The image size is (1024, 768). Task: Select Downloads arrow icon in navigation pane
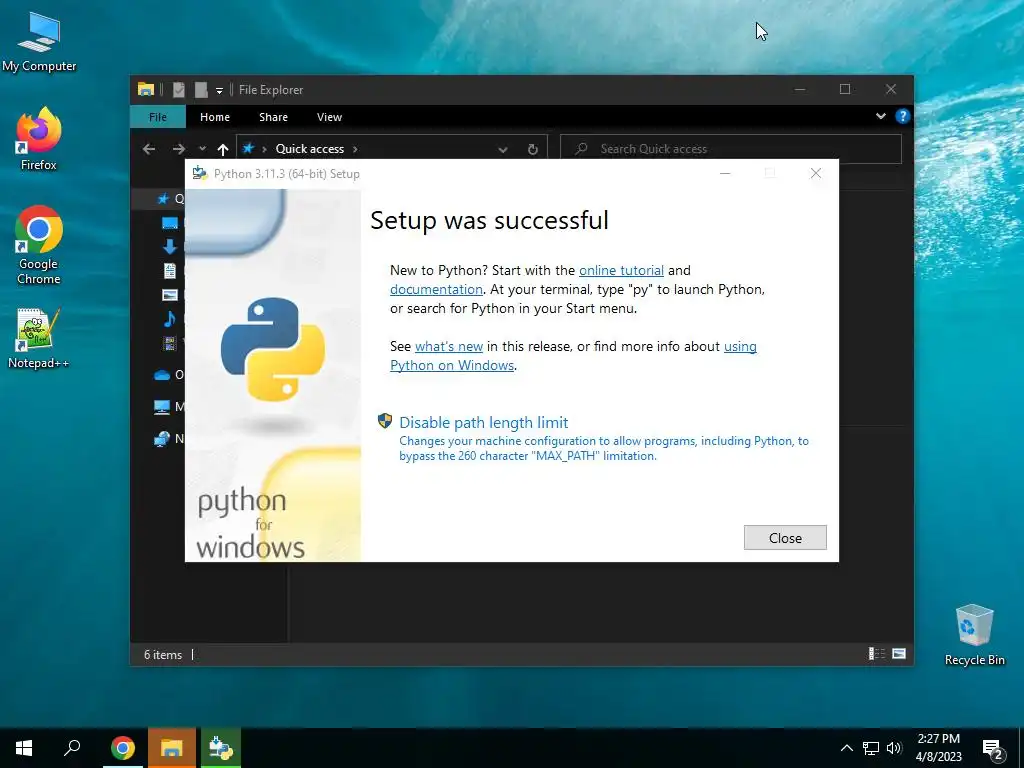[x=170, y=246]
